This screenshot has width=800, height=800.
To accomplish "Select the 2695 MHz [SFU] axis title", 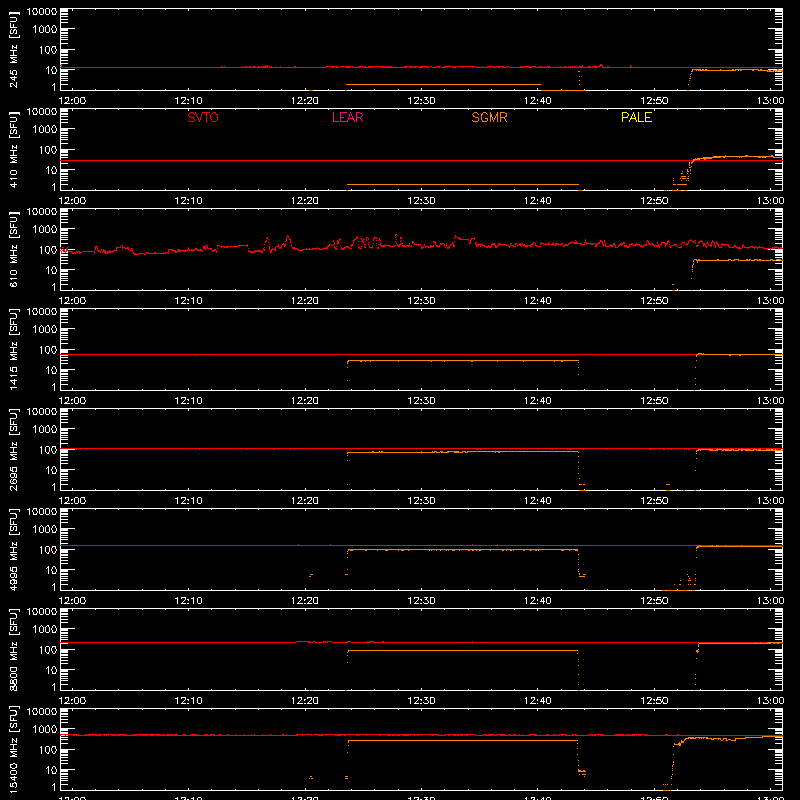I will tap(14, 449).
